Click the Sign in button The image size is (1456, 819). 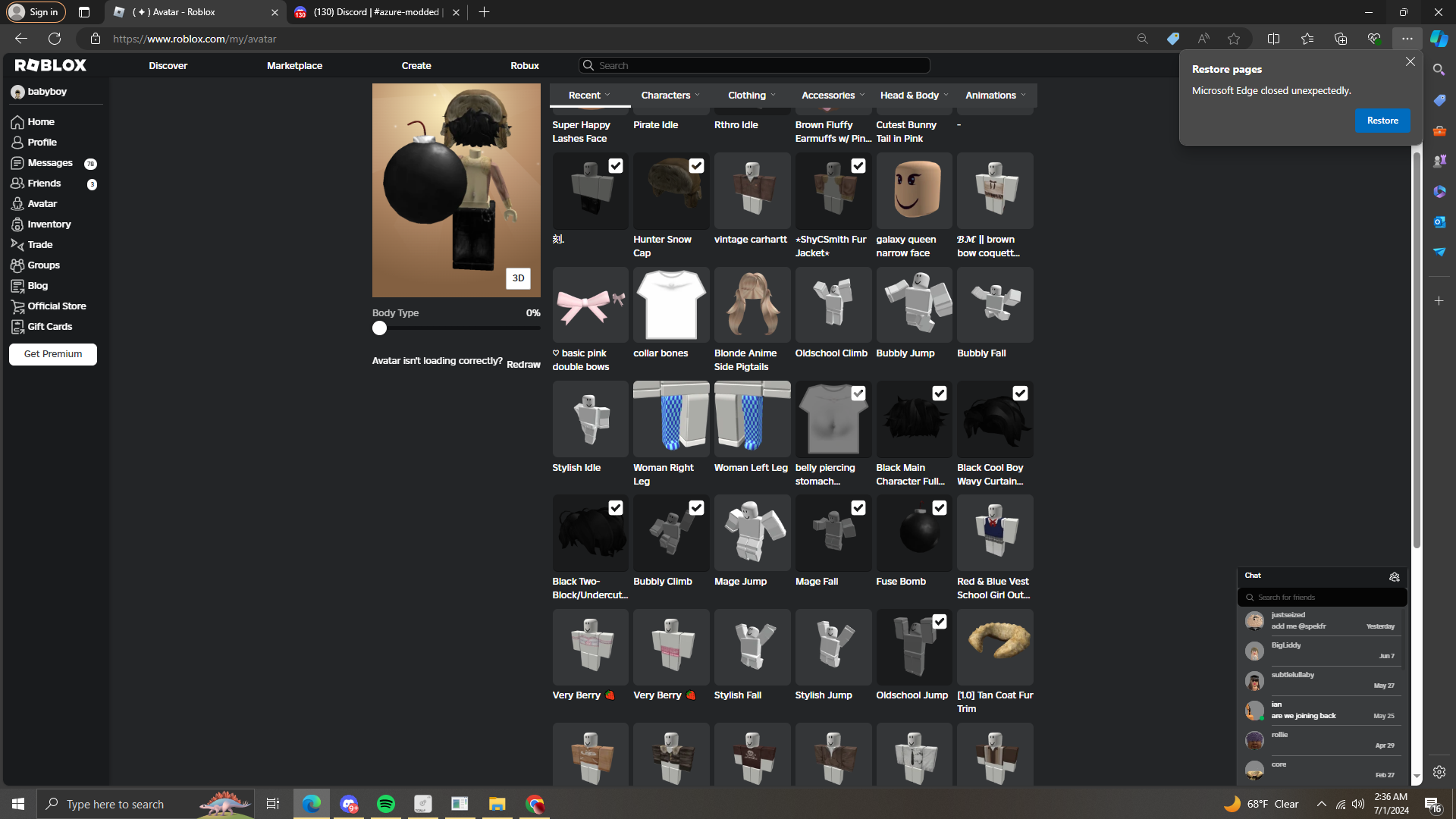36,12
